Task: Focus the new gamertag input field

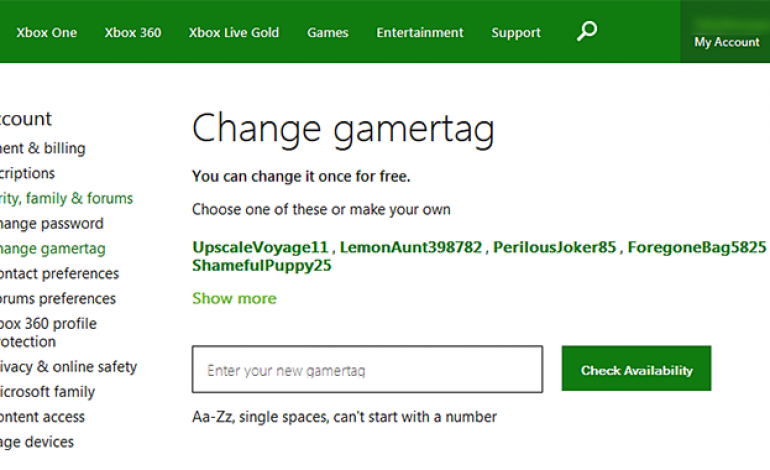Action: 367,370
